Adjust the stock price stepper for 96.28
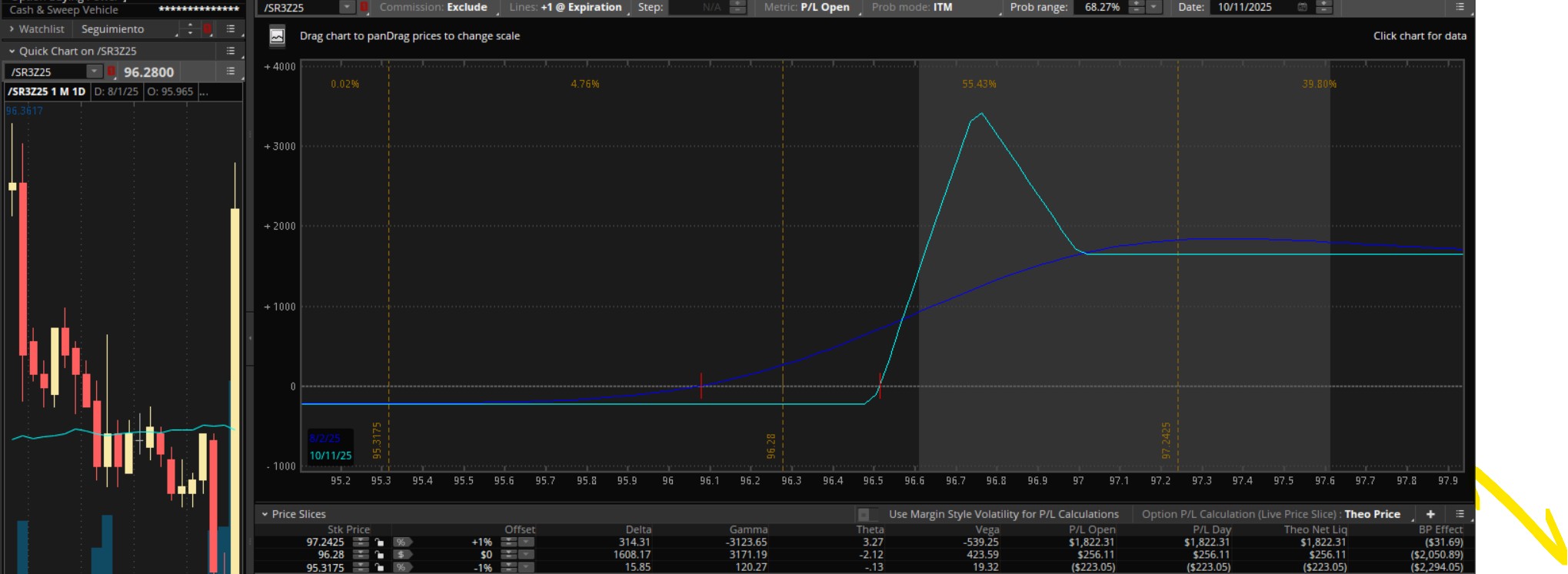Viewport: 1568px width, 574px height. pos(360,554)
